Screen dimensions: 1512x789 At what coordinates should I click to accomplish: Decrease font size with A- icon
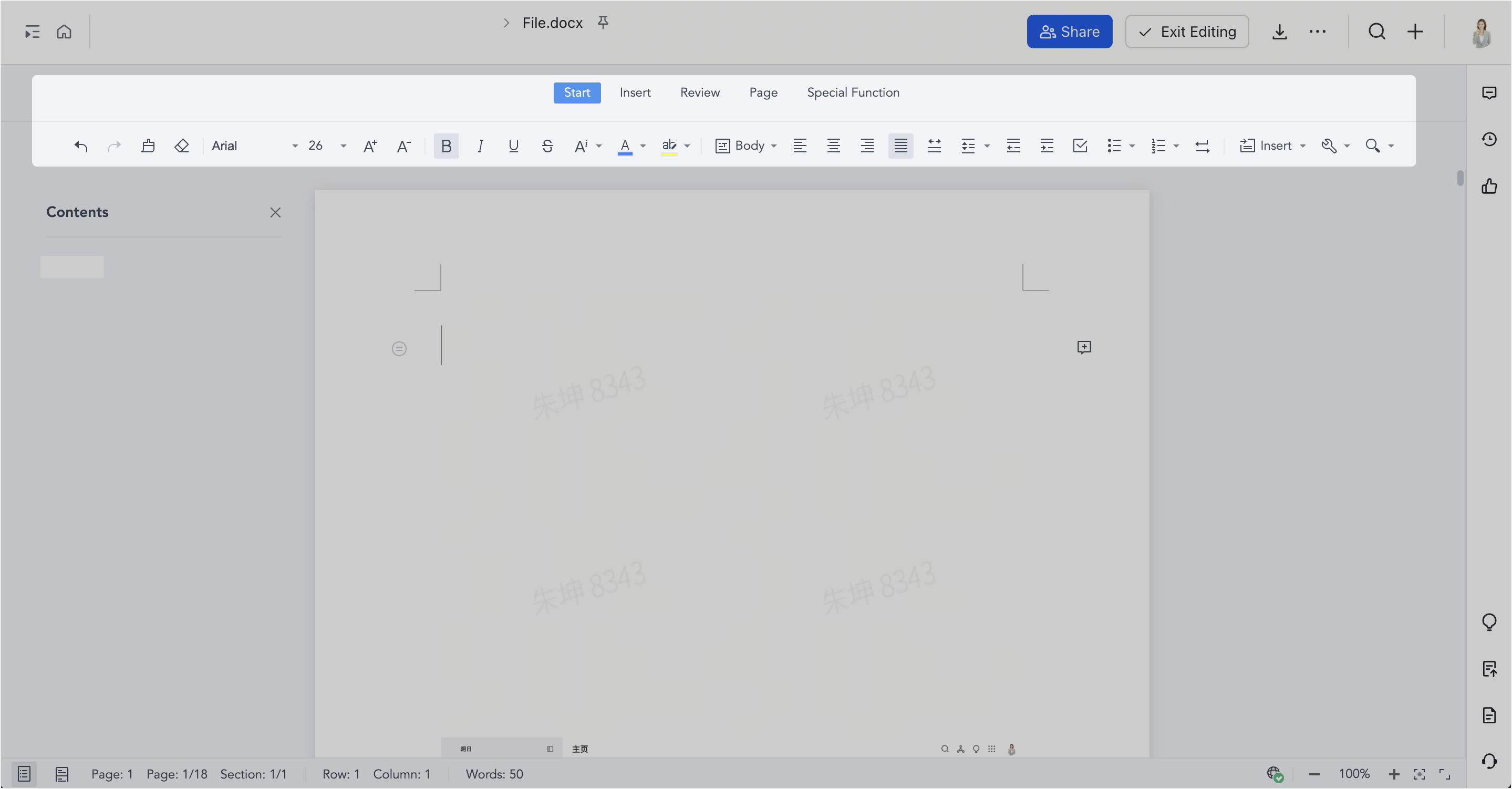404,146
